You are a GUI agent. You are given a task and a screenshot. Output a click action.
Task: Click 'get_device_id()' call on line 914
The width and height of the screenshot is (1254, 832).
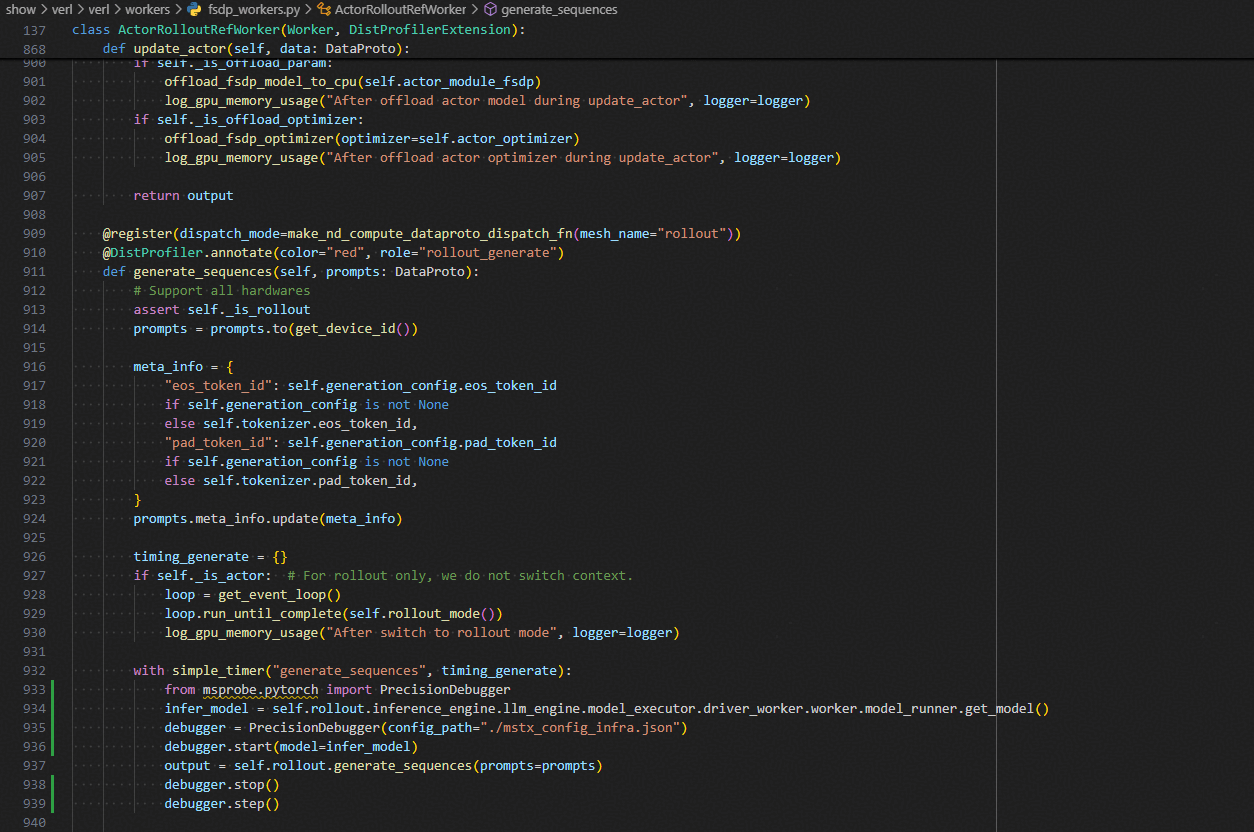[353, 329]
